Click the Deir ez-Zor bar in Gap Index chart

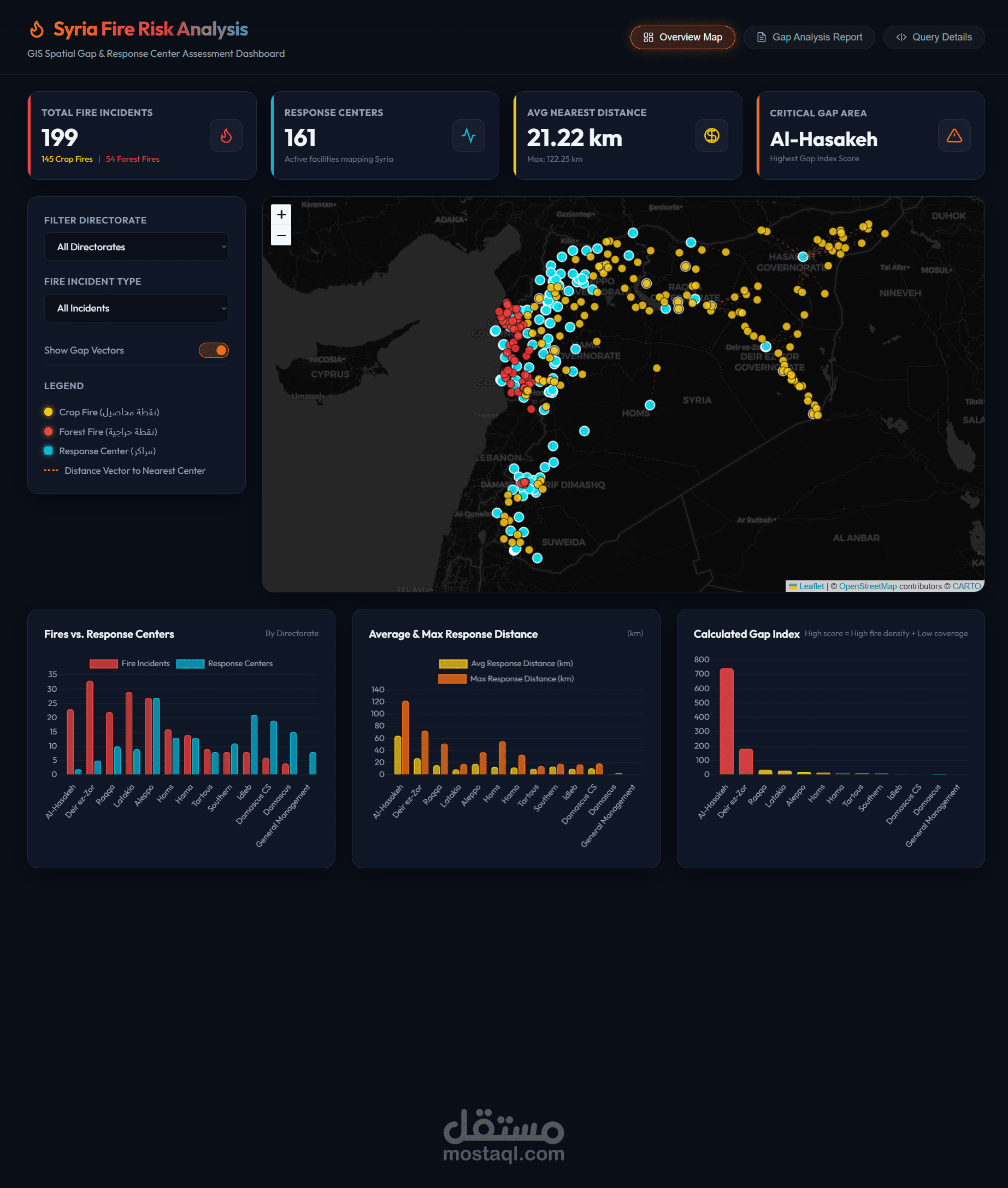746,762
